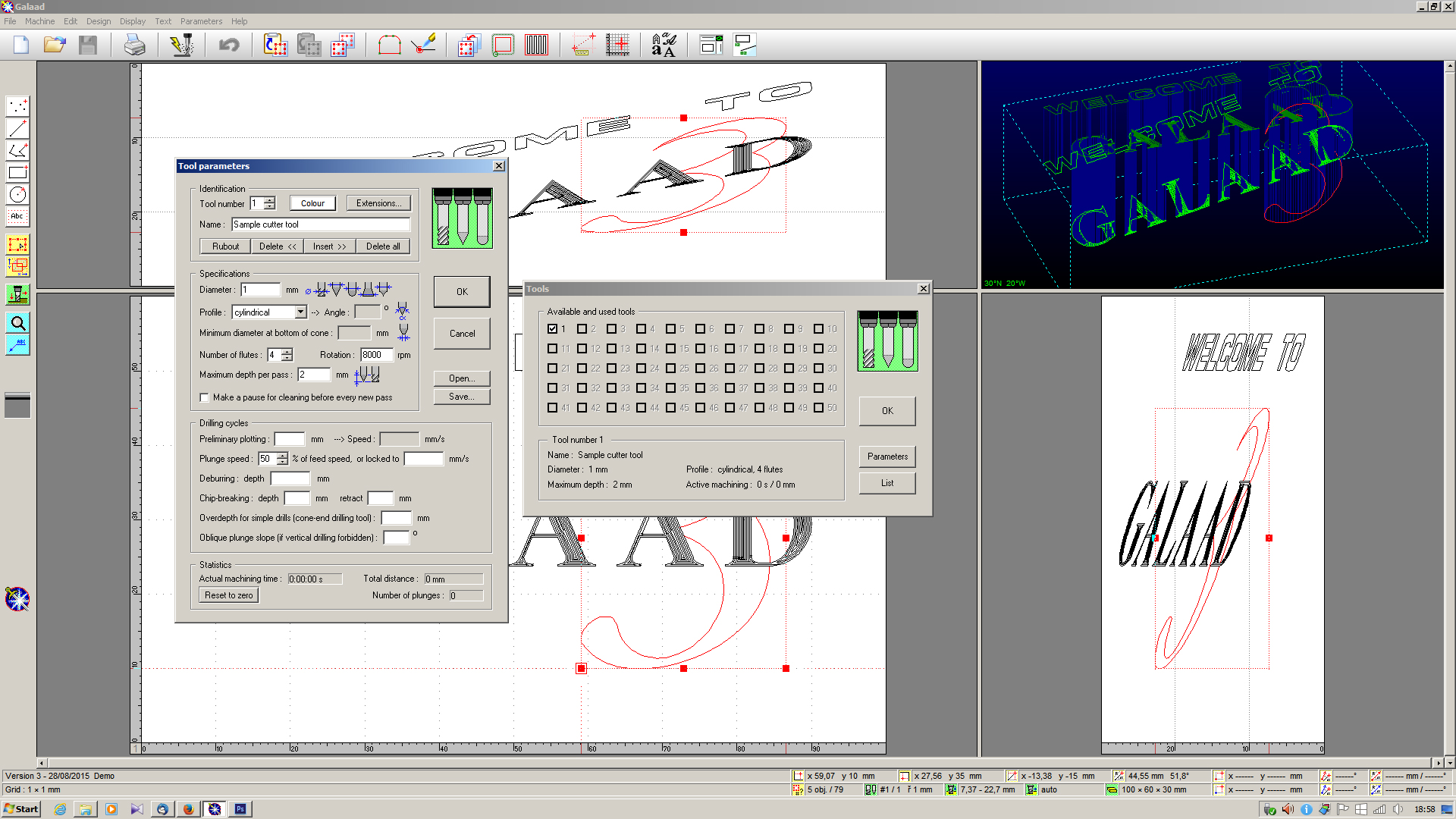The image size is (1456, 819).
Task: Click the Windows Start button
Action: [21, 809]
